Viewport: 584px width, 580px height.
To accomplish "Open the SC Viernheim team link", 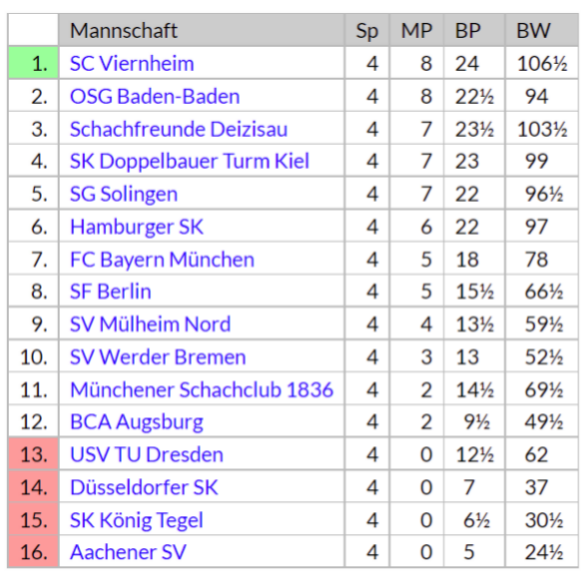I will [x=132, y=63].
